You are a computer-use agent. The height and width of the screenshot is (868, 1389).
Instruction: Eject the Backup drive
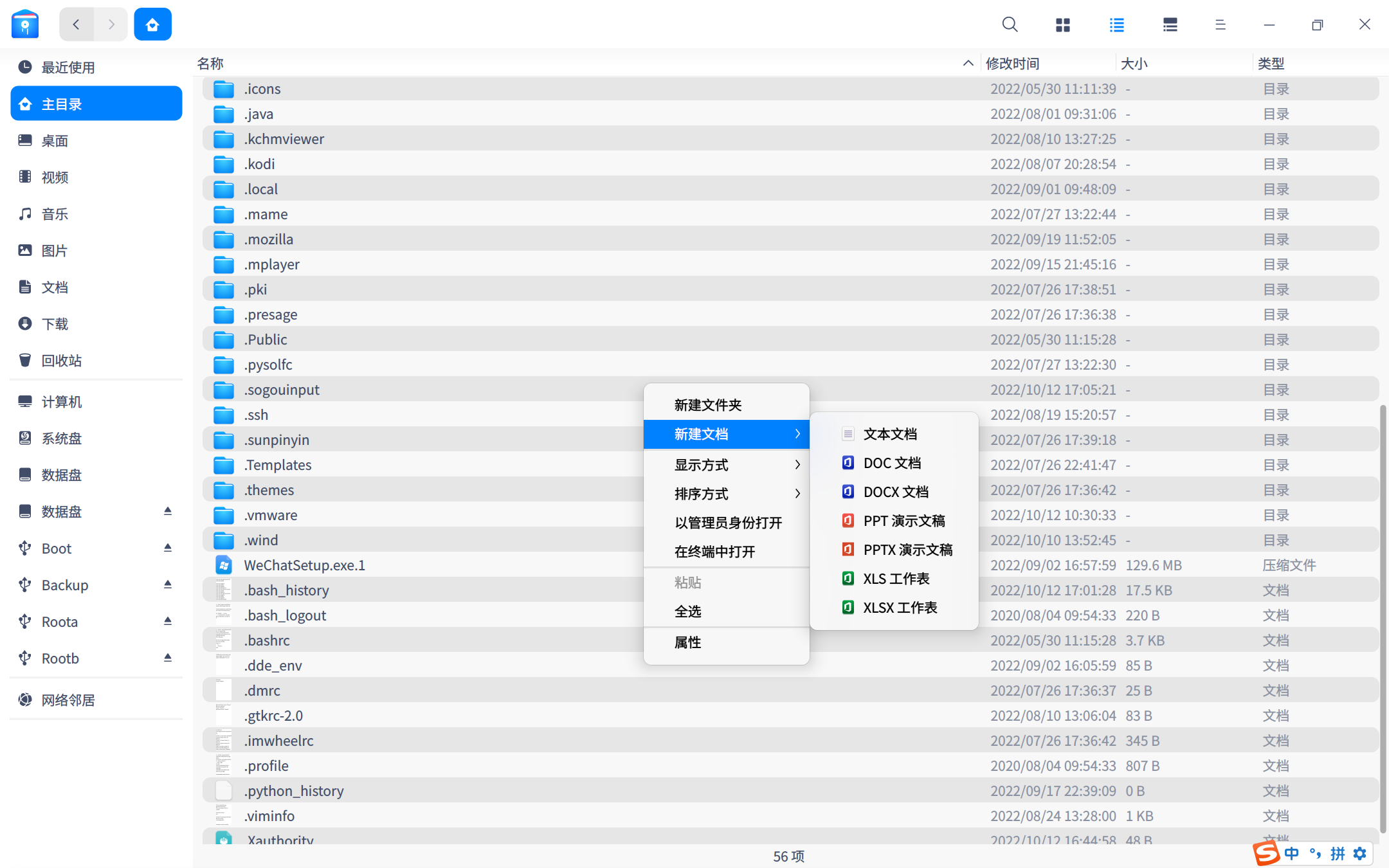tap(167, 584)
